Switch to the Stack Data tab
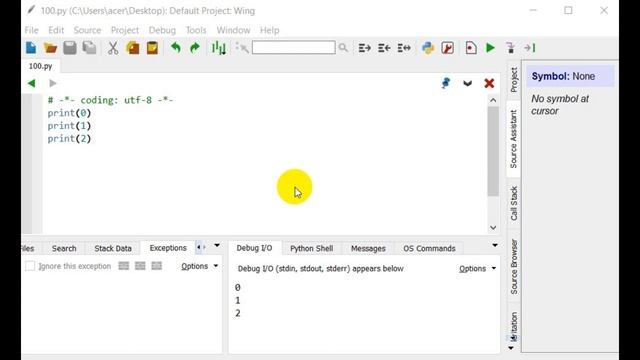This screenshot has width=640, height=360. click(x=113, y=248)
